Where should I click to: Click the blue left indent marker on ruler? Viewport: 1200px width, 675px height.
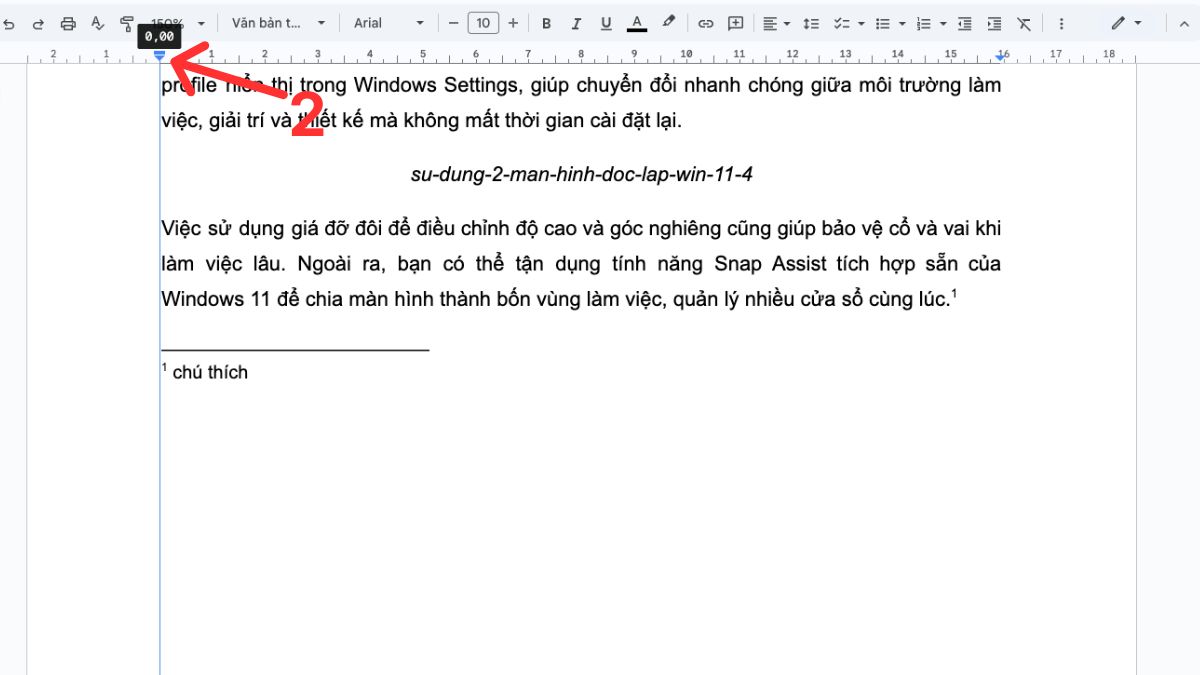coord(160,57)
